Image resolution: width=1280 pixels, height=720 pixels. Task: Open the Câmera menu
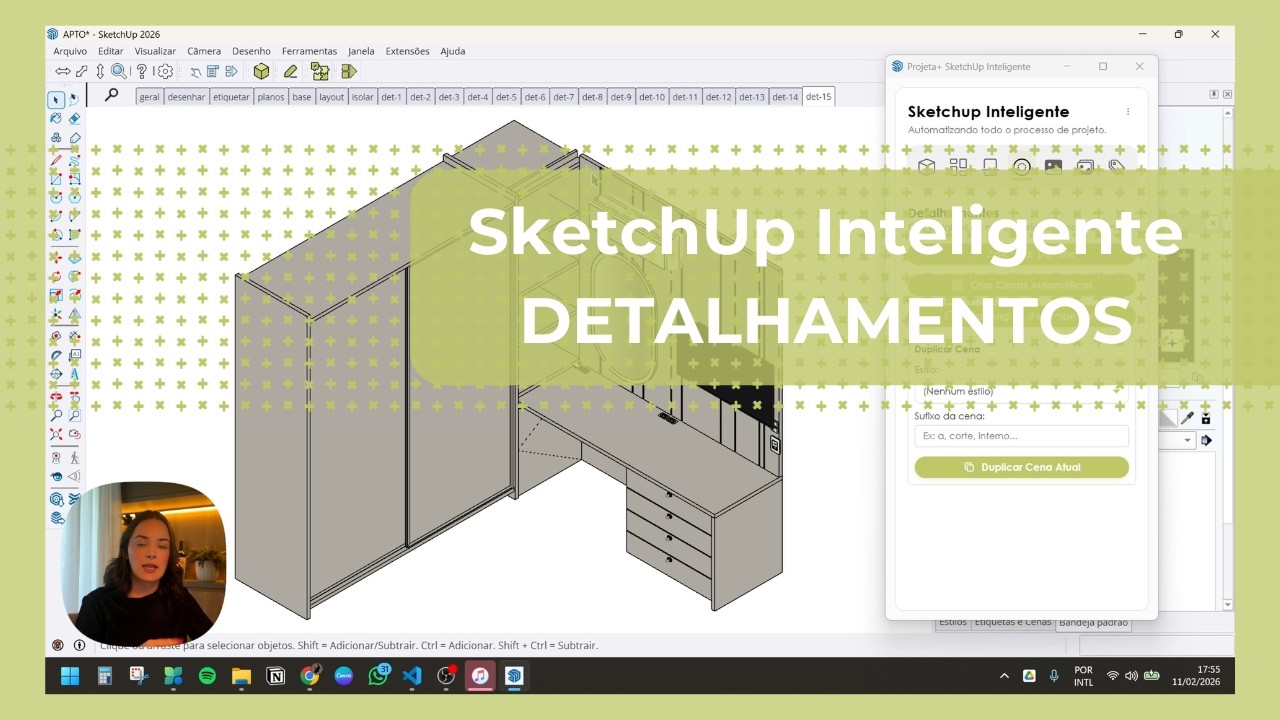pyautogui.click(x=204, y=51)
